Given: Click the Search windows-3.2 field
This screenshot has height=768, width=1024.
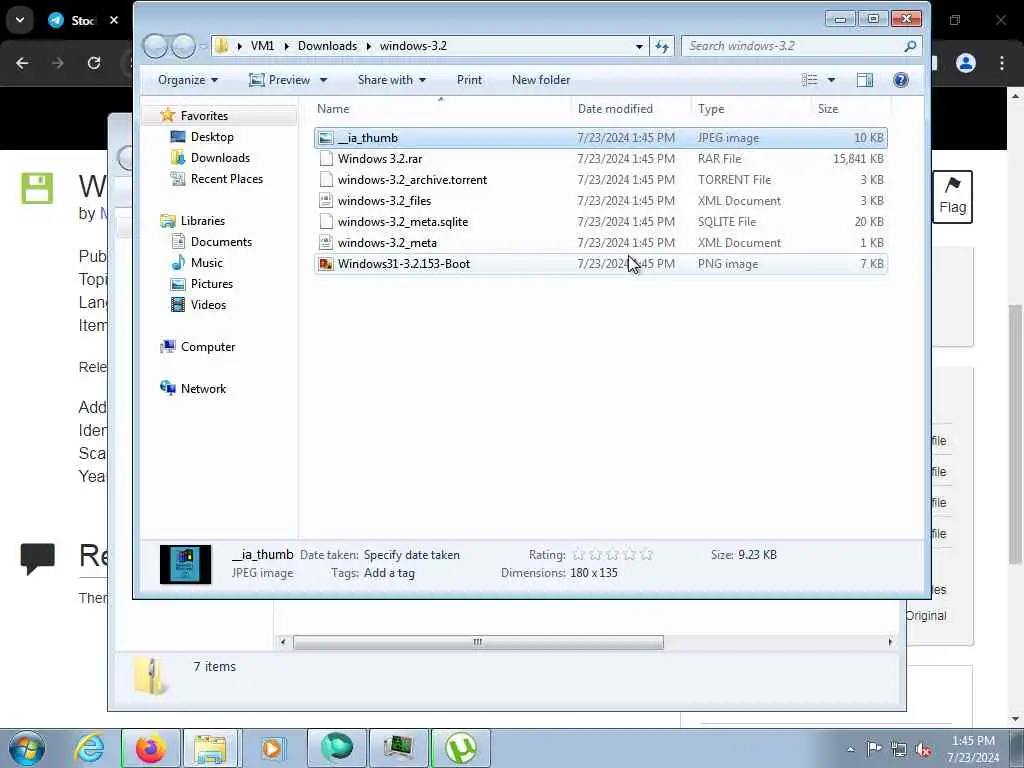Looking at the screenshot, I should (x=801, y=46).
